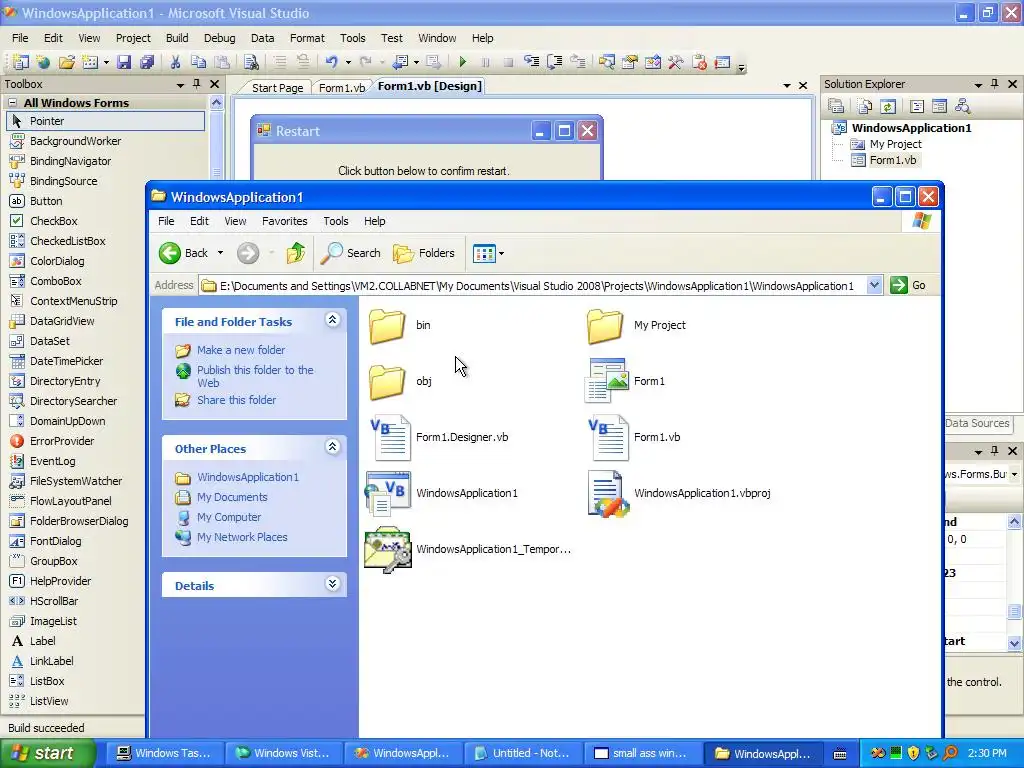The image size is (1024, 768).
Task: Click the Find in Files binoculars icon
Action: [x=251, y=62]
